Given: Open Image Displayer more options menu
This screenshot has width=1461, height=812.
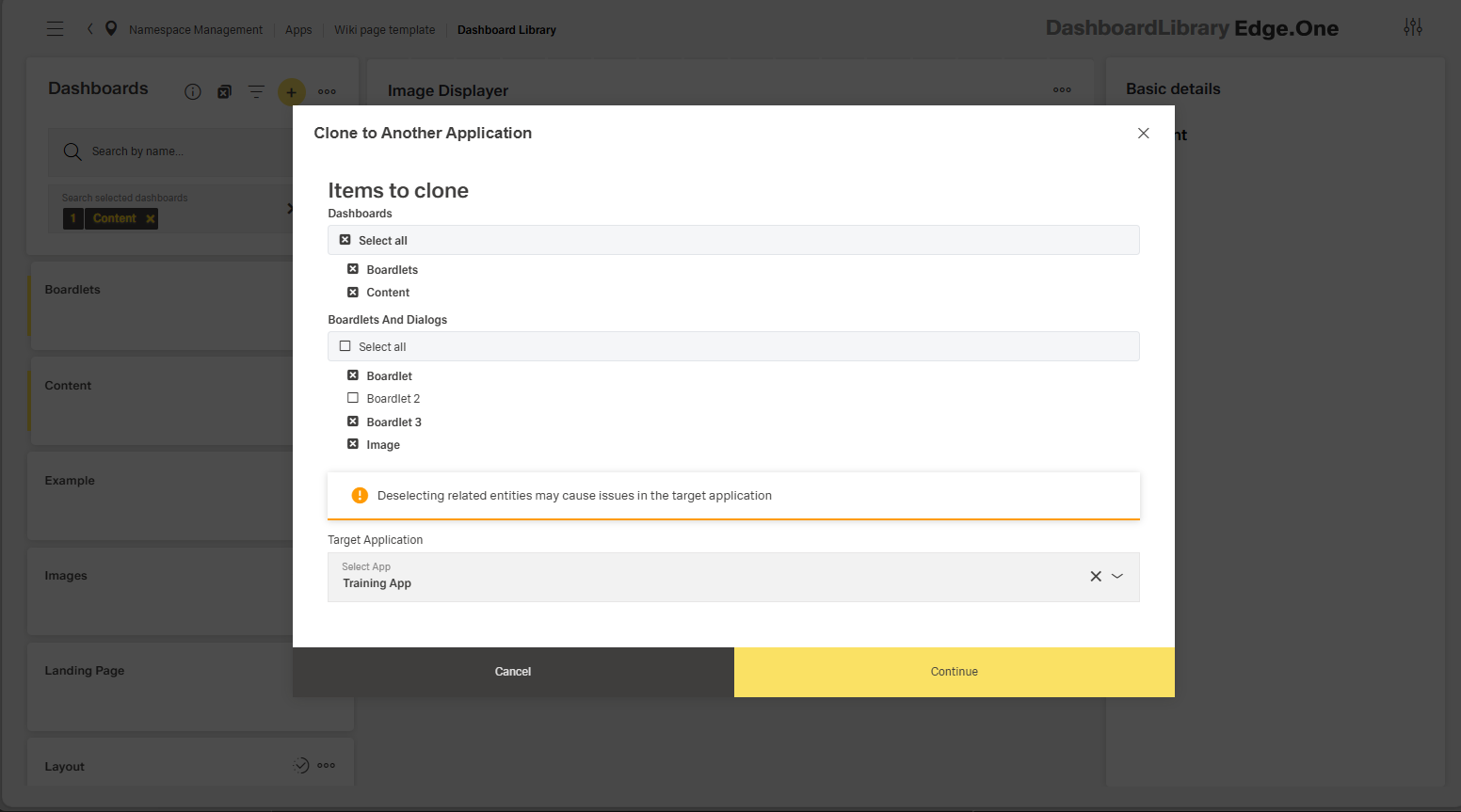Looking at the screenshot, I should point(1062,90).
